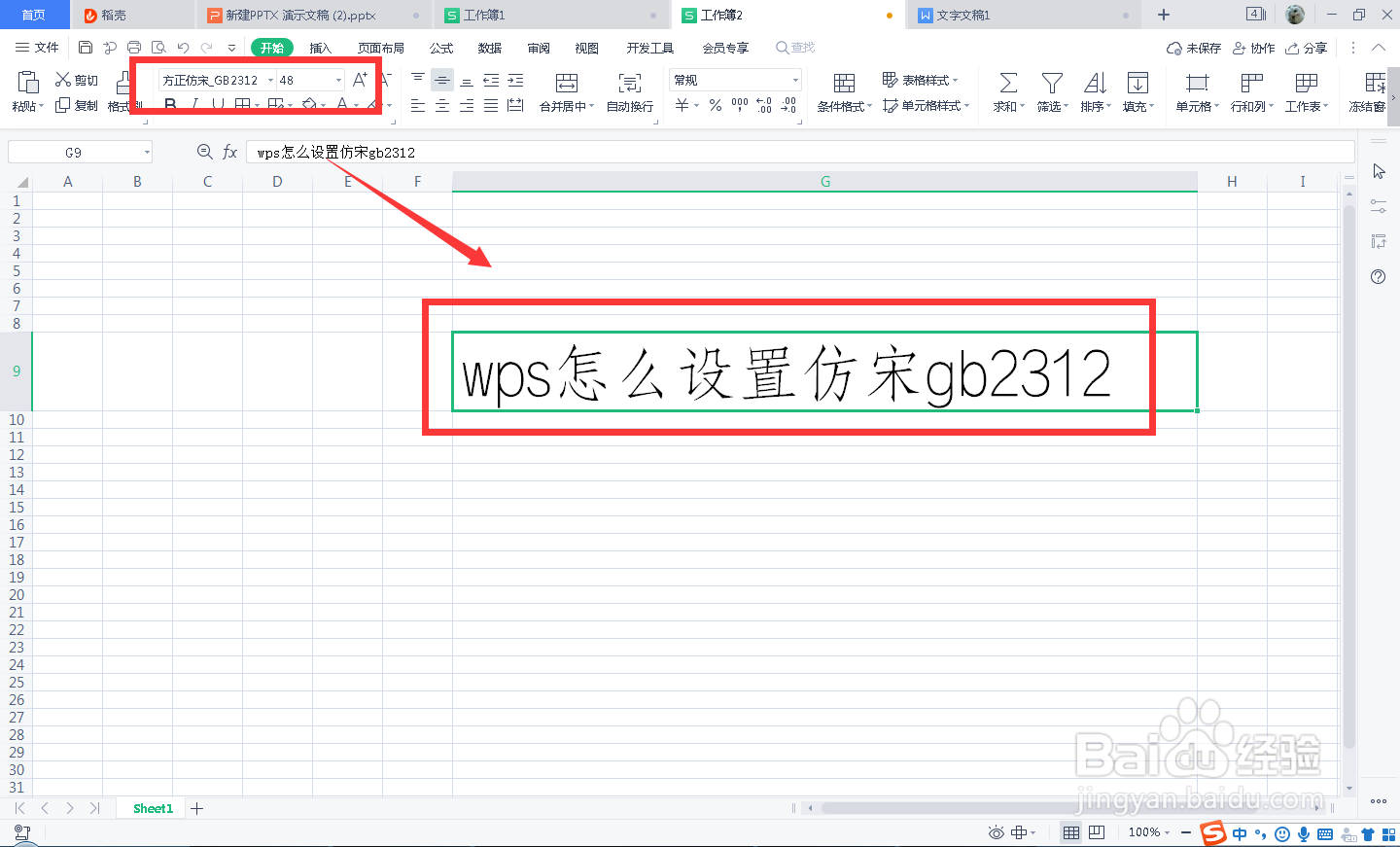Redo the last undone action

pyautogui.click(x=207, y=48)
